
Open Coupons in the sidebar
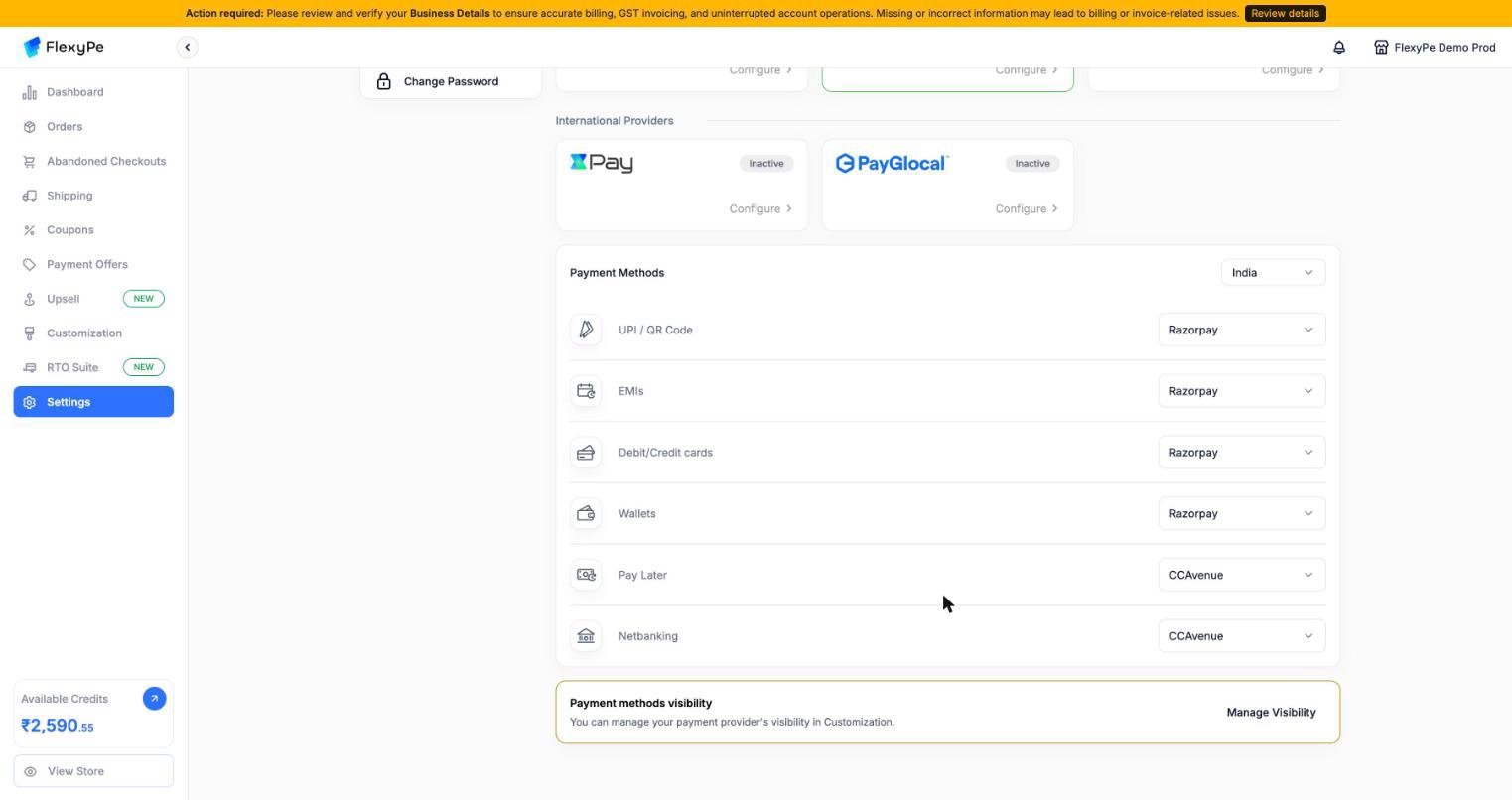(x=93, y=230)
